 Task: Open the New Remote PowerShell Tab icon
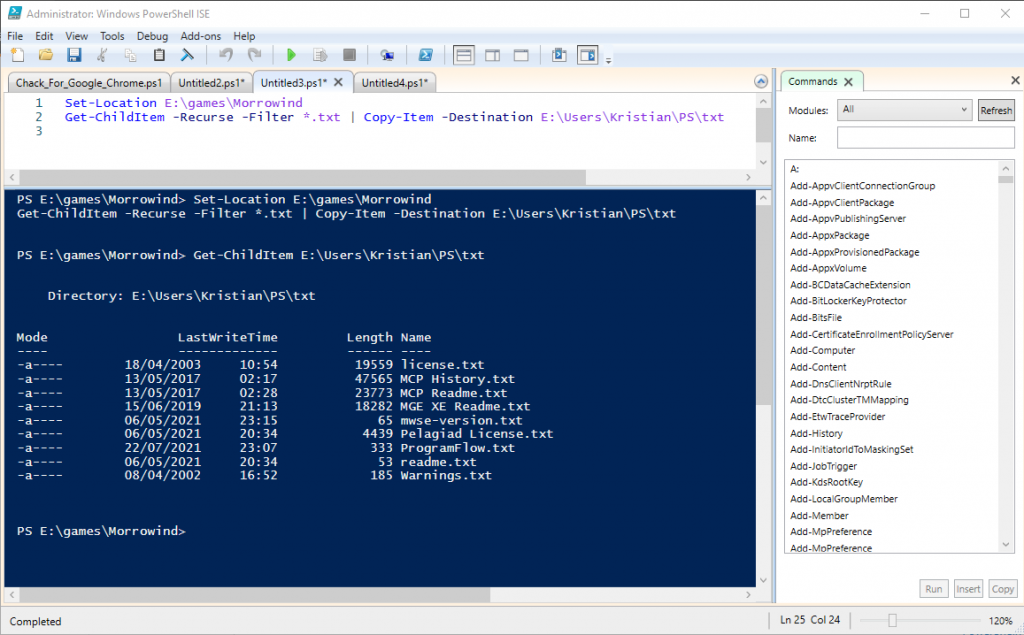point(388,55)
